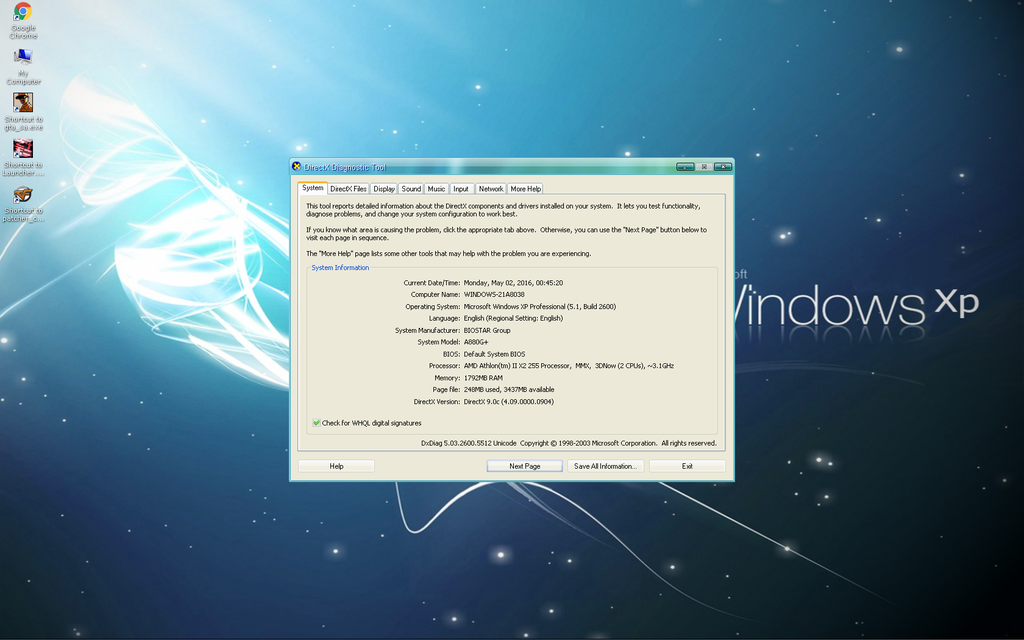The width and height of the screenshot is (1024, 640).
Task: Select the patcher shortcut desktop icon
Action: (x=23, y=195)
